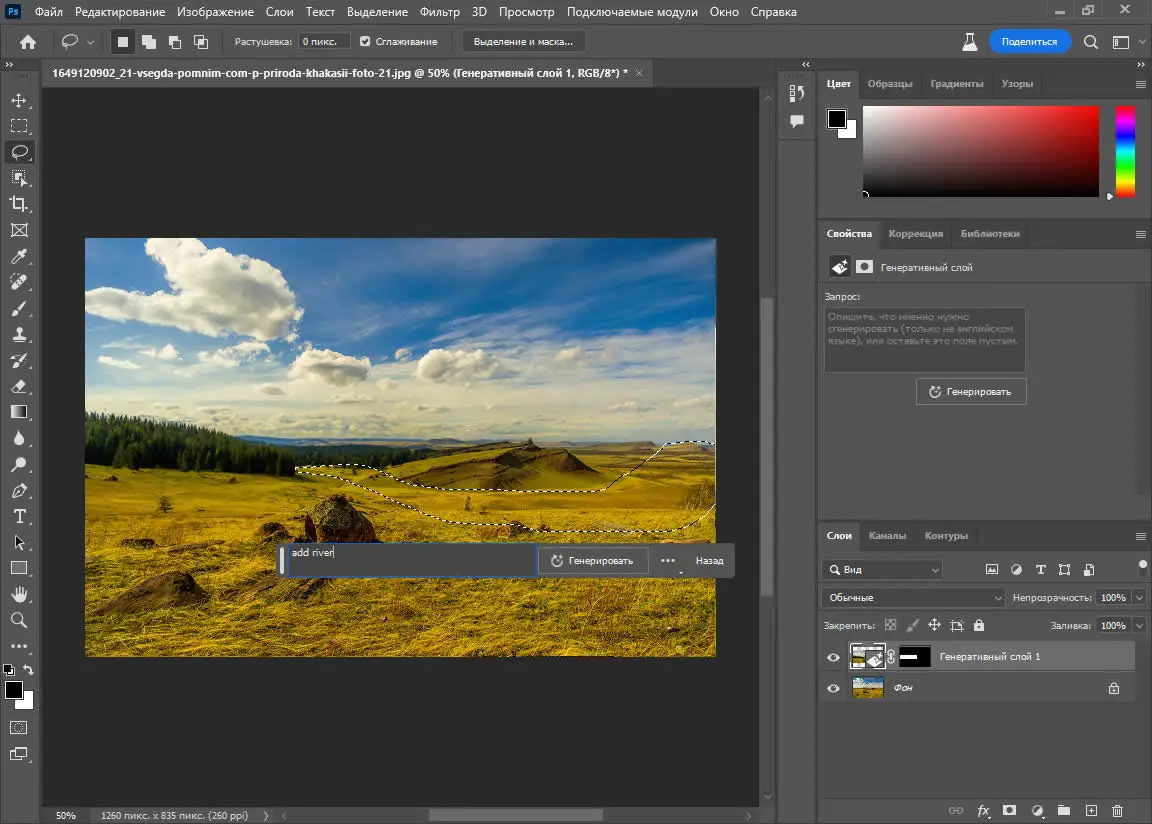Toggle visibility of Генеративный слой 1
The width and height of the screenshot is (1152, 824).
click(833, 656)
